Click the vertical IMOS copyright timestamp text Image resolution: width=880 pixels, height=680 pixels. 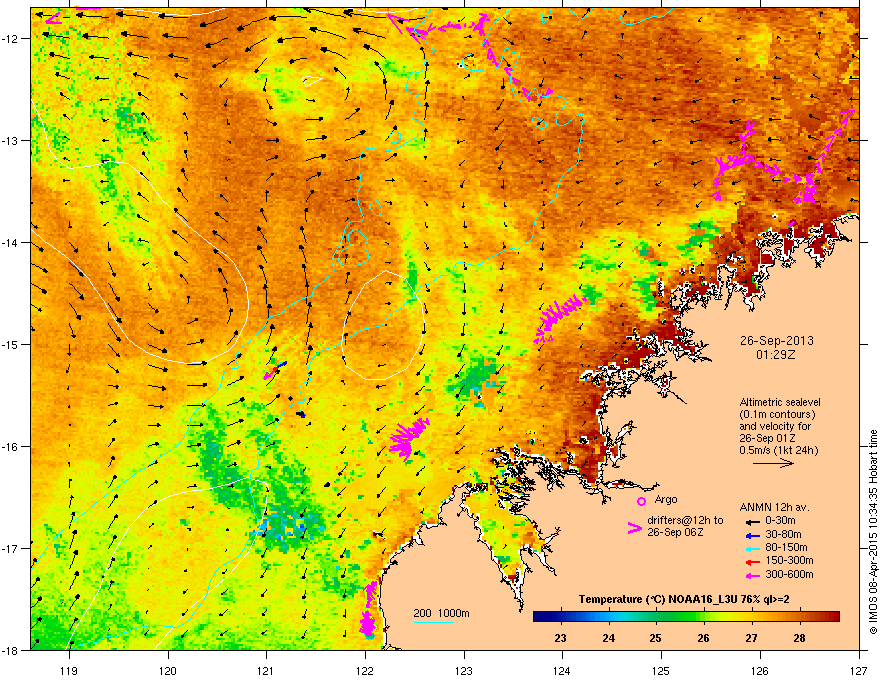coord(873,532)
